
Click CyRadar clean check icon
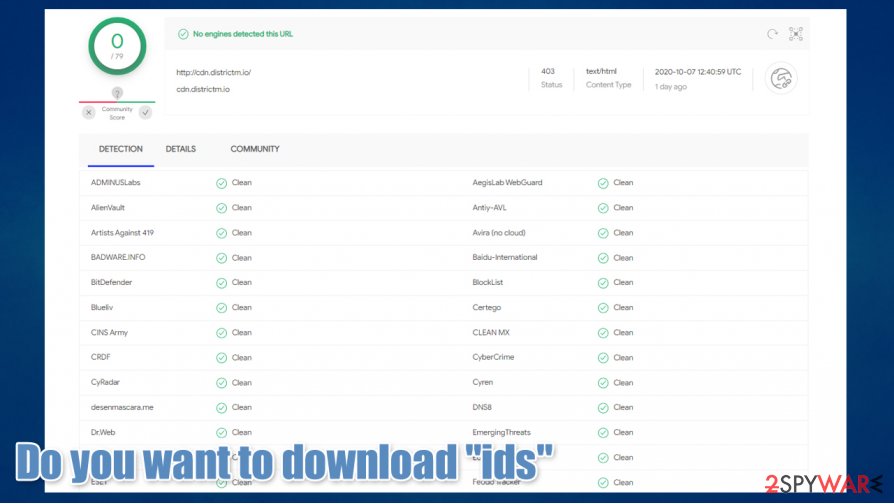pos(221,383)
